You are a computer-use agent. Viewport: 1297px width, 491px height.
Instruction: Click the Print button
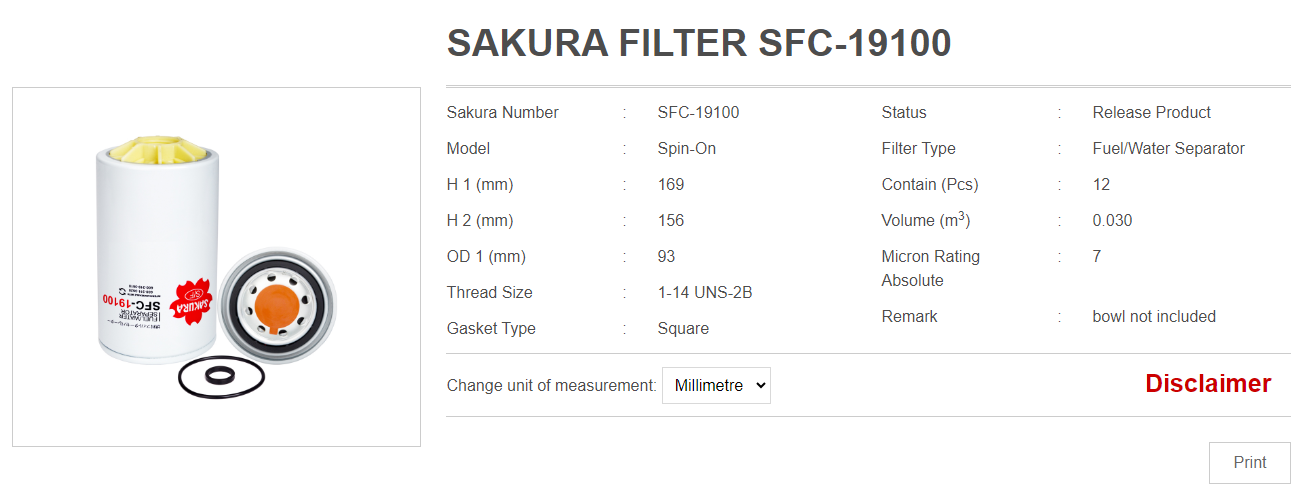pyautogui.click(x=1249, y=463)
